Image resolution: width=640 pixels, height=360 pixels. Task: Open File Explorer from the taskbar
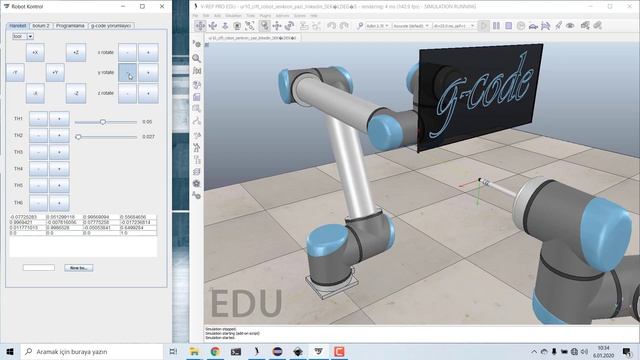click(x=194, y=351)
